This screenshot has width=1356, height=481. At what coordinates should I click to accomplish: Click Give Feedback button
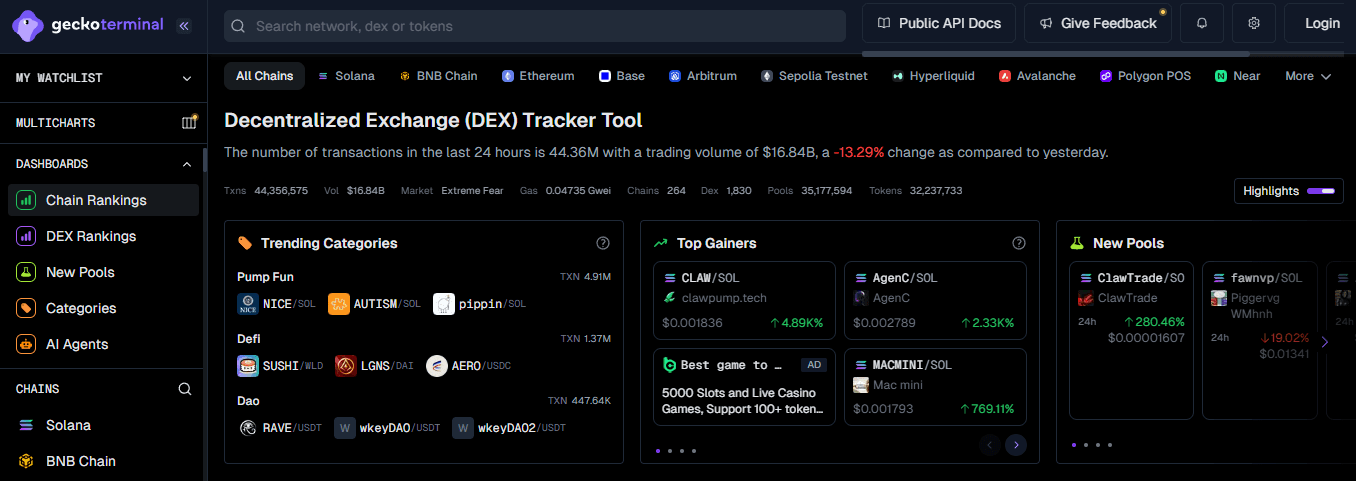click(x=1098, y=23)
